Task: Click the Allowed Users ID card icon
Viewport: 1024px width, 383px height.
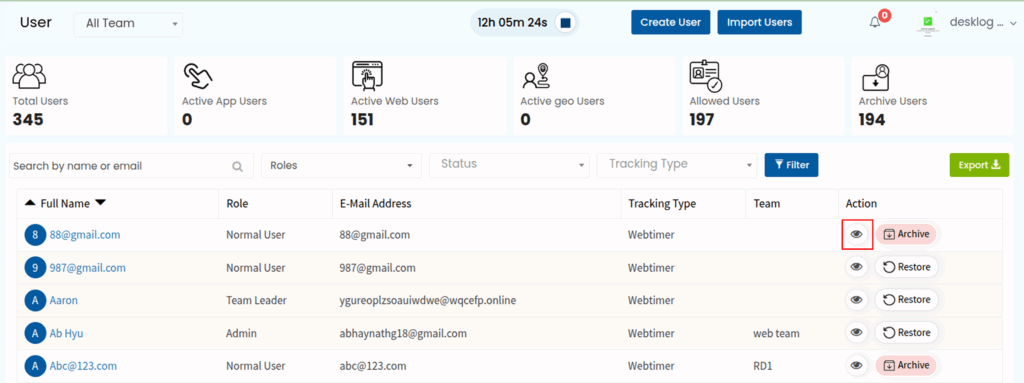Action: pos(706,76)
